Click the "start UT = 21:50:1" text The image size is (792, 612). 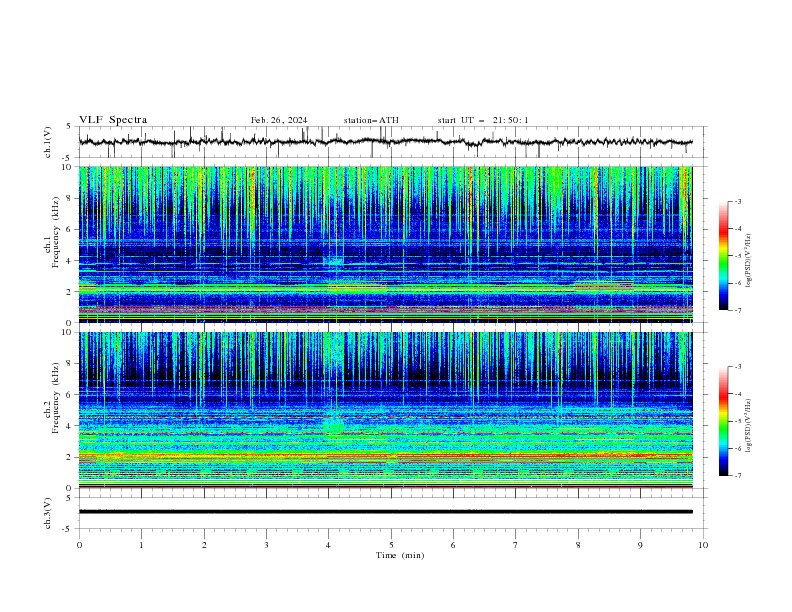coord(483,120)
